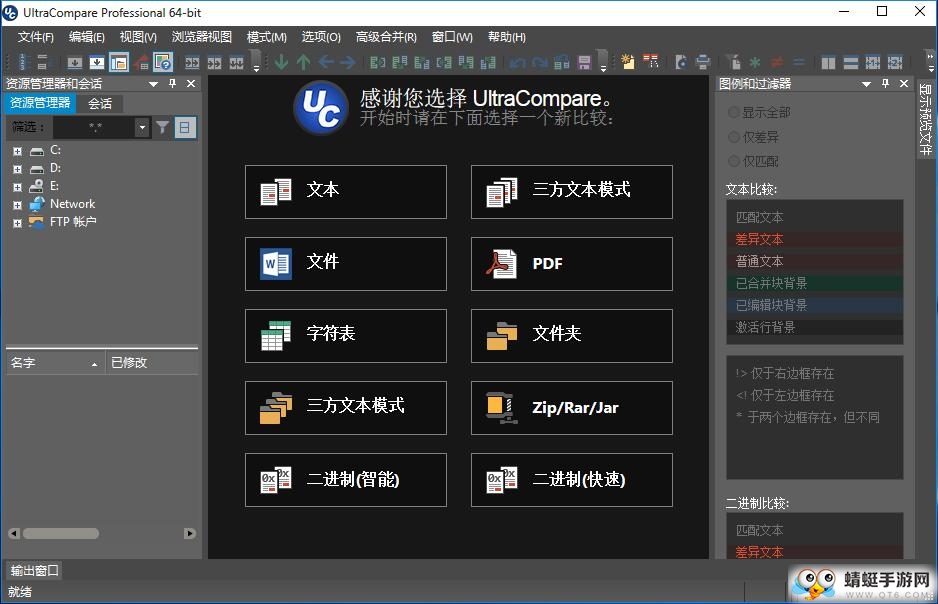Click the green asterisk filter icon

click(755, 62)
